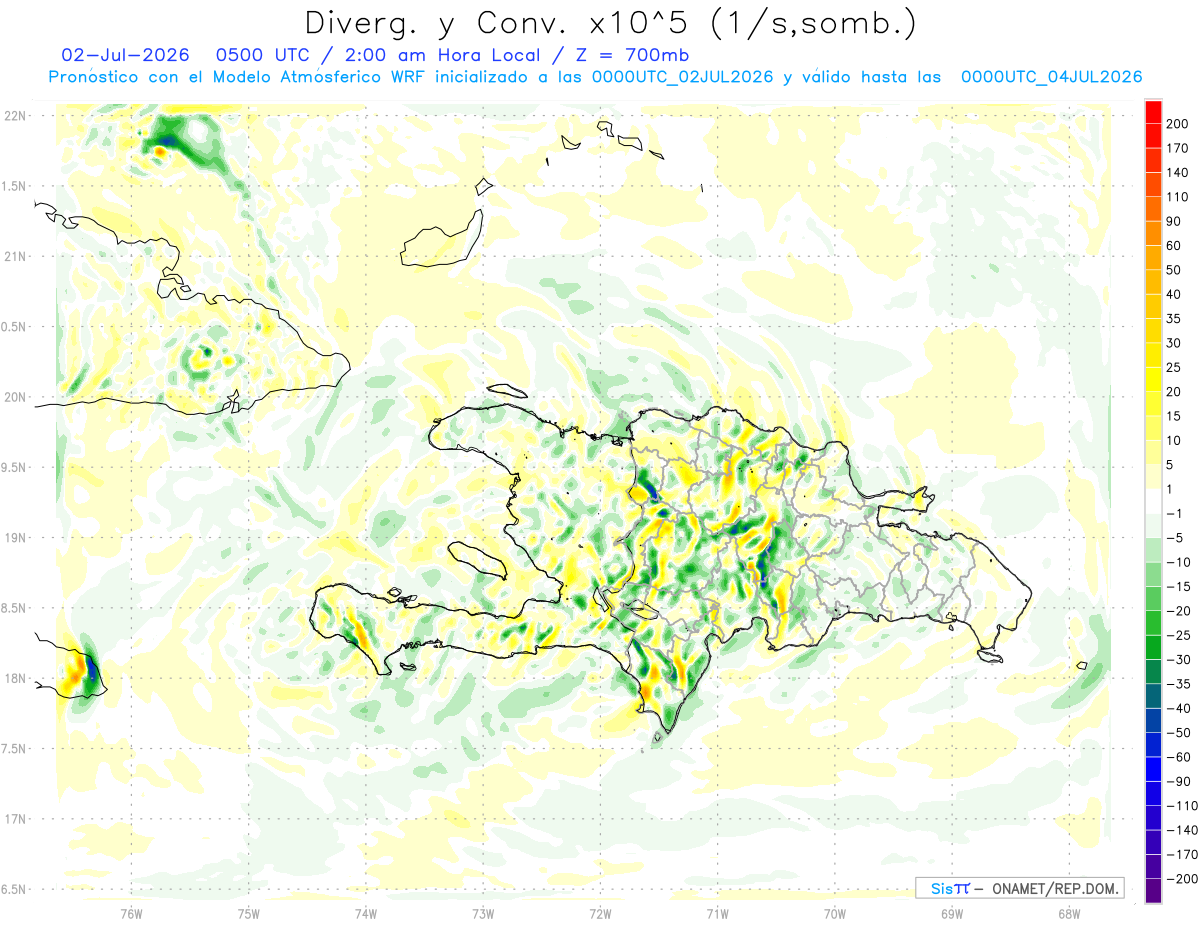
Task: Select the blue band between -60 and -90
Action: coord(1154,769)
